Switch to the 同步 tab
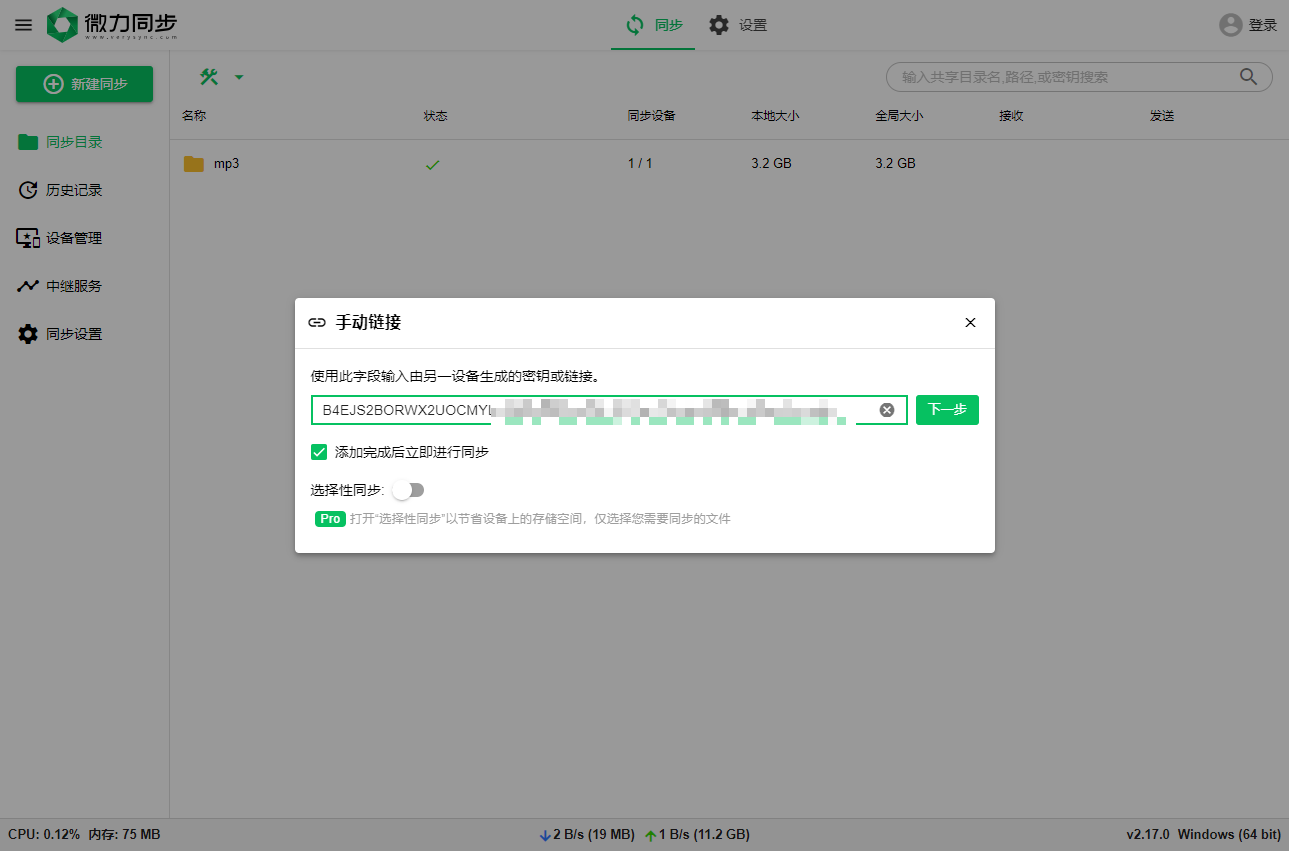This screenshot has width=1289, height=851. tap(653, 25)
